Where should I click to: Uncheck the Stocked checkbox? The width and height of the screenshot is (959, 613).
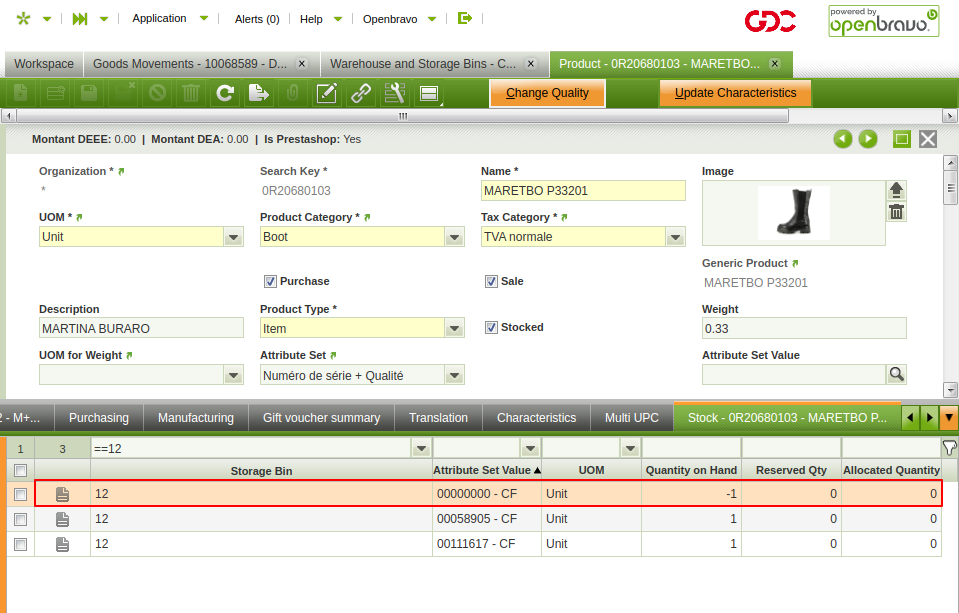point(491,327)
